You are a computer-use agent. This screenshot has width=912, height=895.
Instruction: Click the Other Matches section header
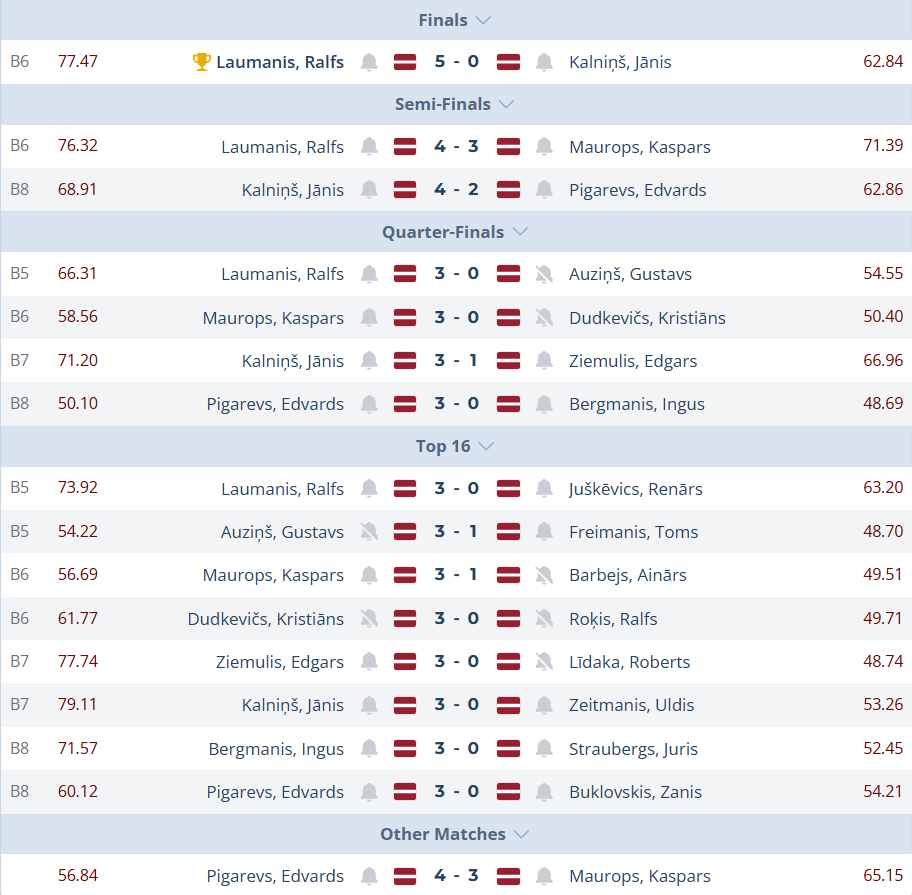443,834
